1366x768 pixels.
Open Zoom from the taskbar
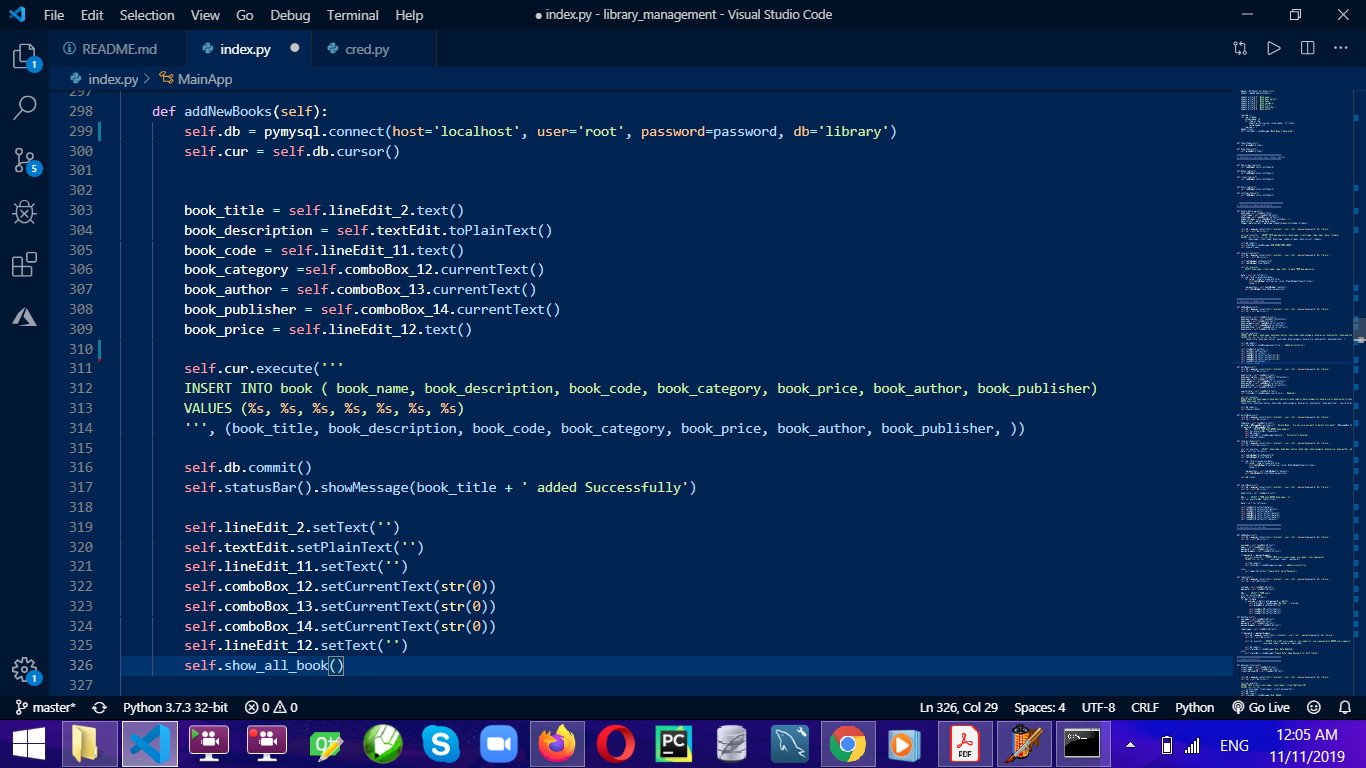(499, 745)
